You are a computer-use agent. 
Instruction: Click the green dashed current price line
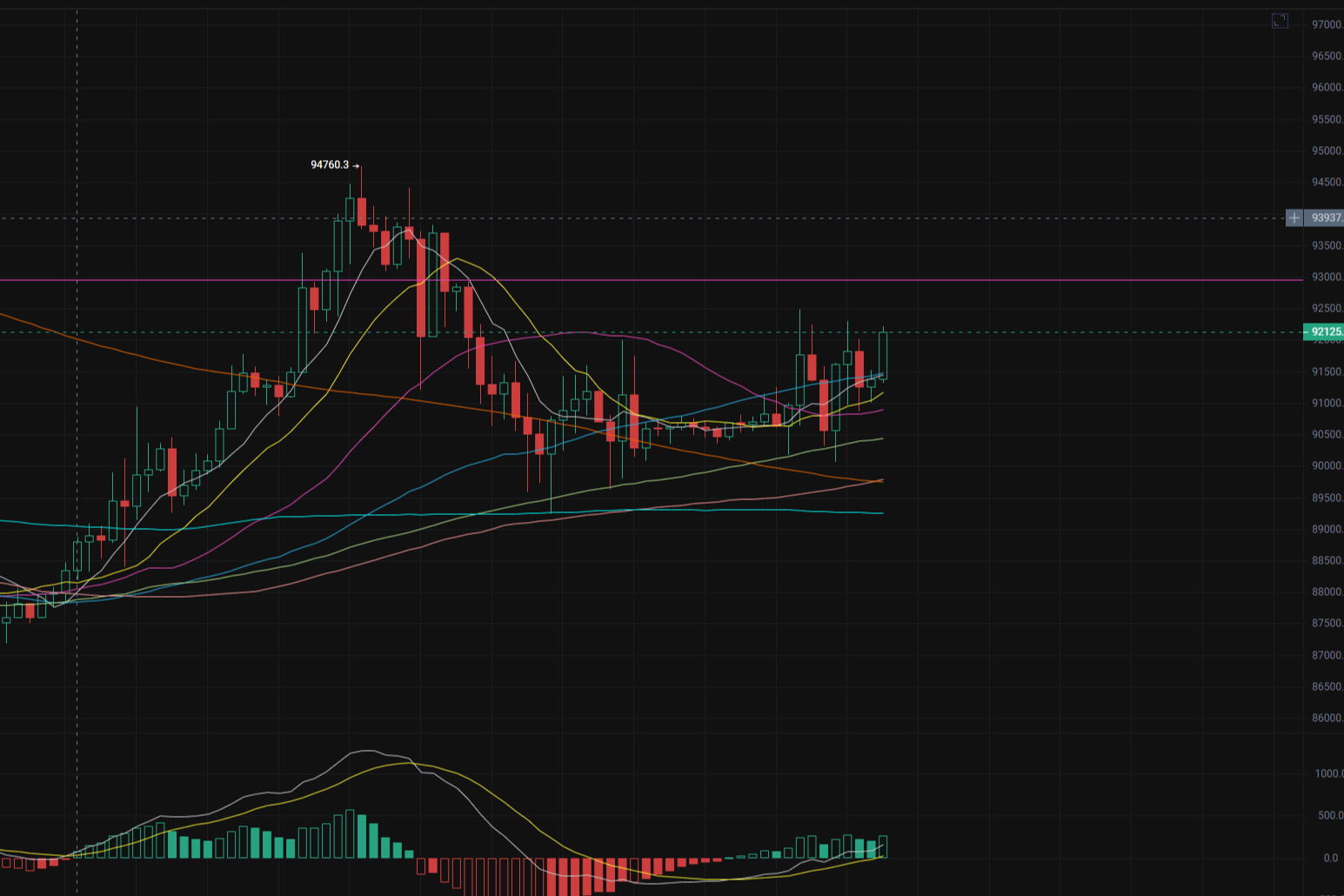[x=1044, y=332]
